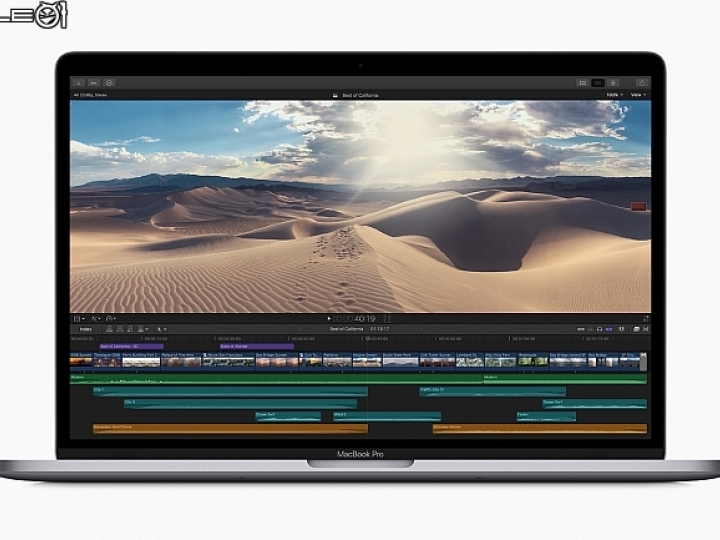Open the enhancement wand dropdown below viewer
This screenshot has width=720, height=540.
click(96, 318)
